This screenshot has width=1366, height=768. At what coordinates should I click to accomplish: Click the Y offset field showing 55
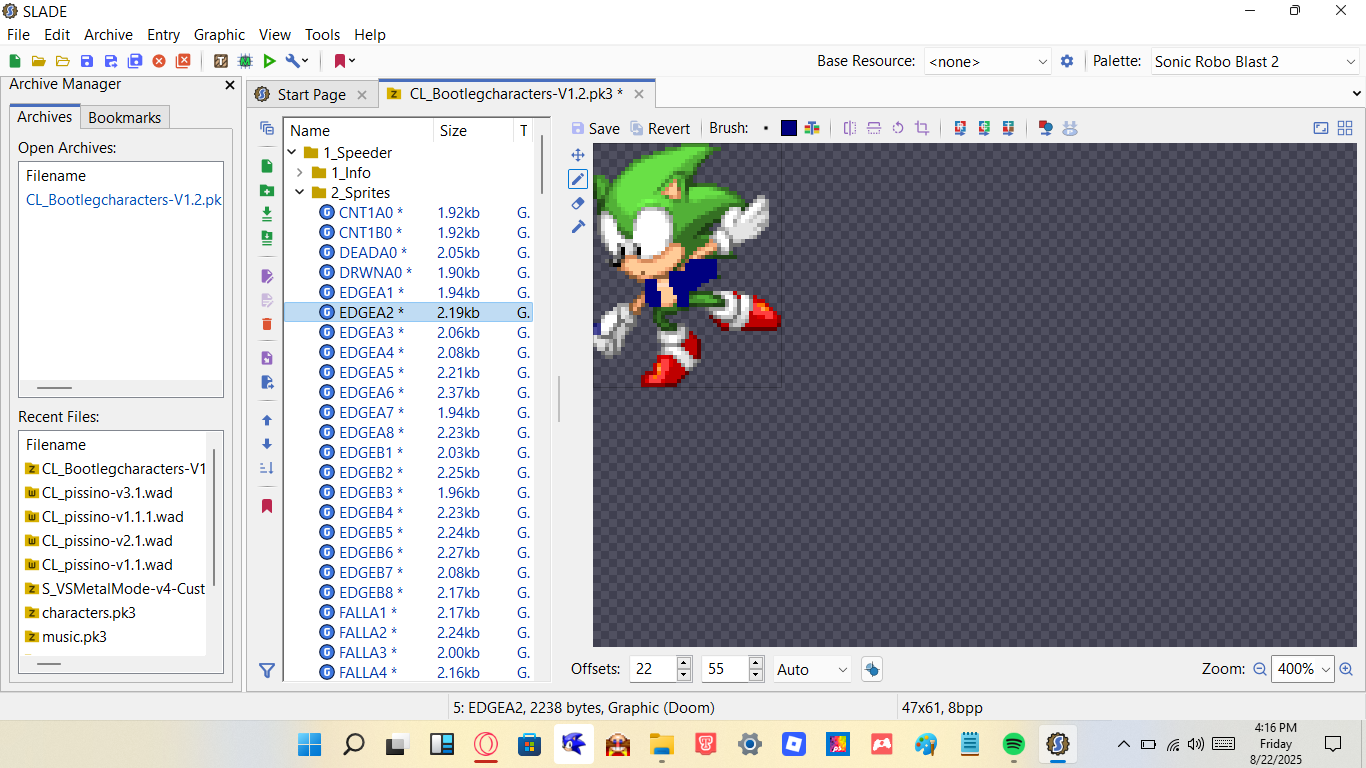726,669
